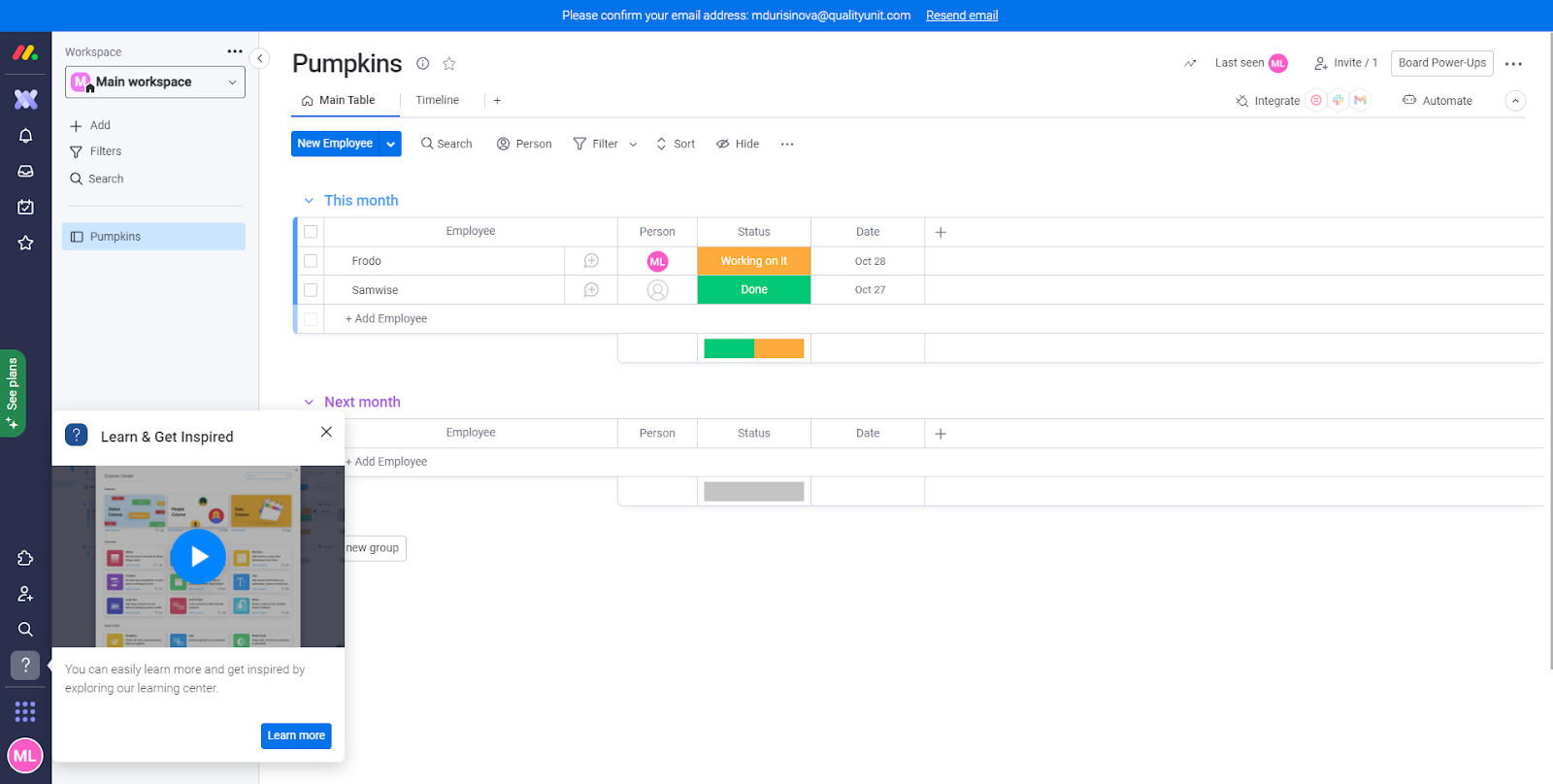
Task: Play the Learn & Get Inspired video
Action: tap(198, 556)
